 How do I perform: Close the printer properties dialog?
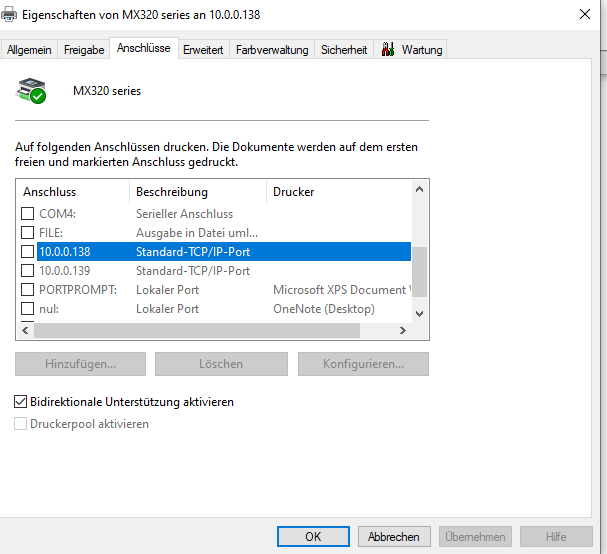coord(585,14)
